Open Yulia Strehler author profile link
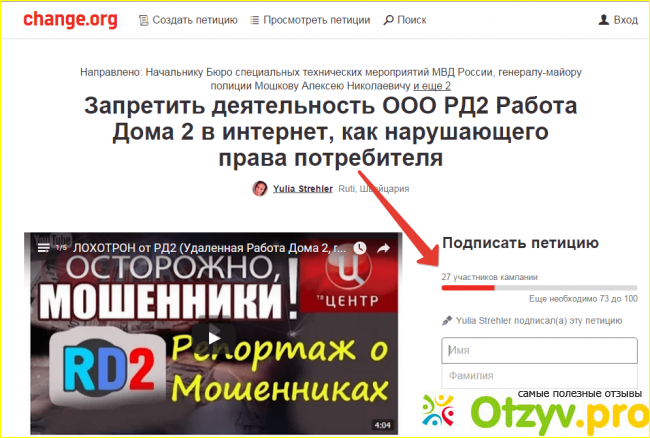 pyautogui.click(x=302, y=188)
